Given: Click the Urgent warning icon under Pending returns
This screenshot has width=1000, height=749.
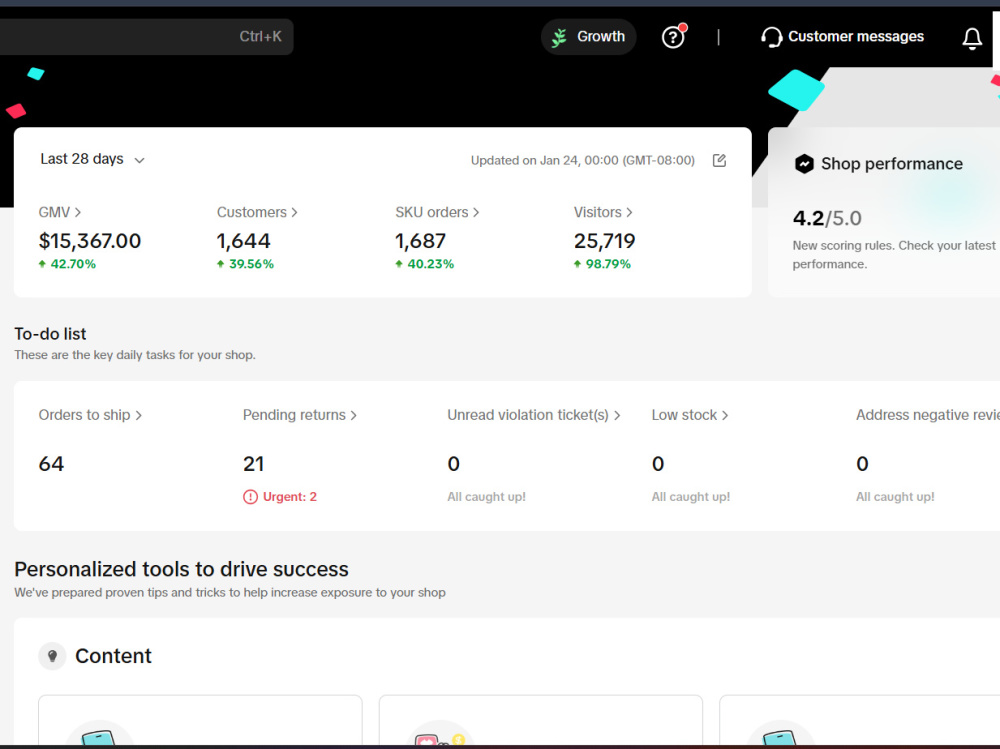Looking at the screenshot, I should 250,497.
